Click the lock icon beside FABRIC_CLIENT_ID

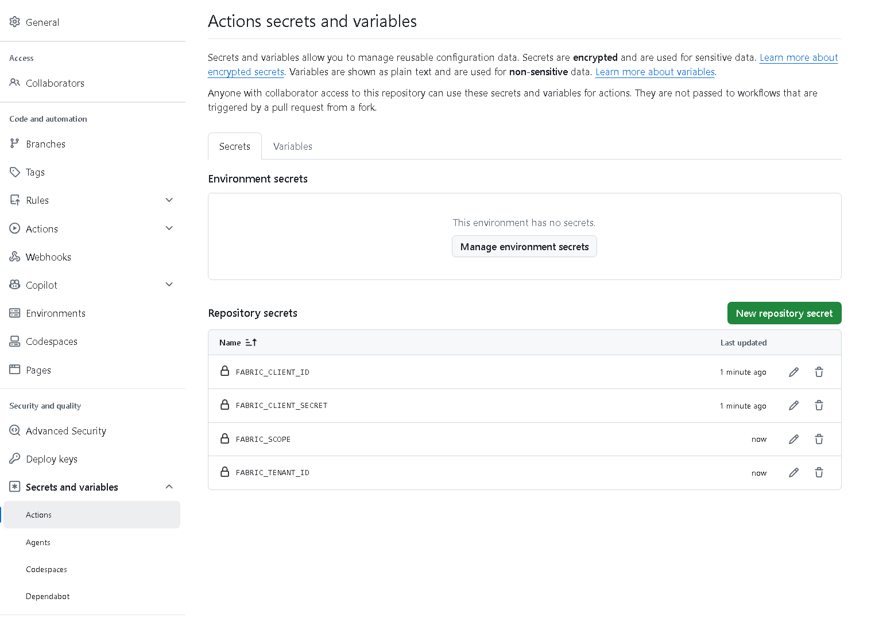224,371
